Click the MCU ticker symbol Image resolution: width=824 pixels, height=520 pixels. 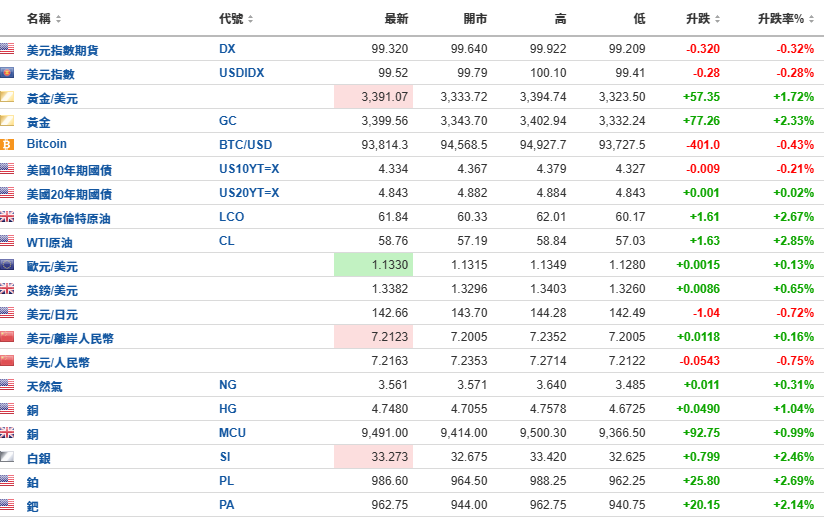pyautogui.click(x=232, y=432)
